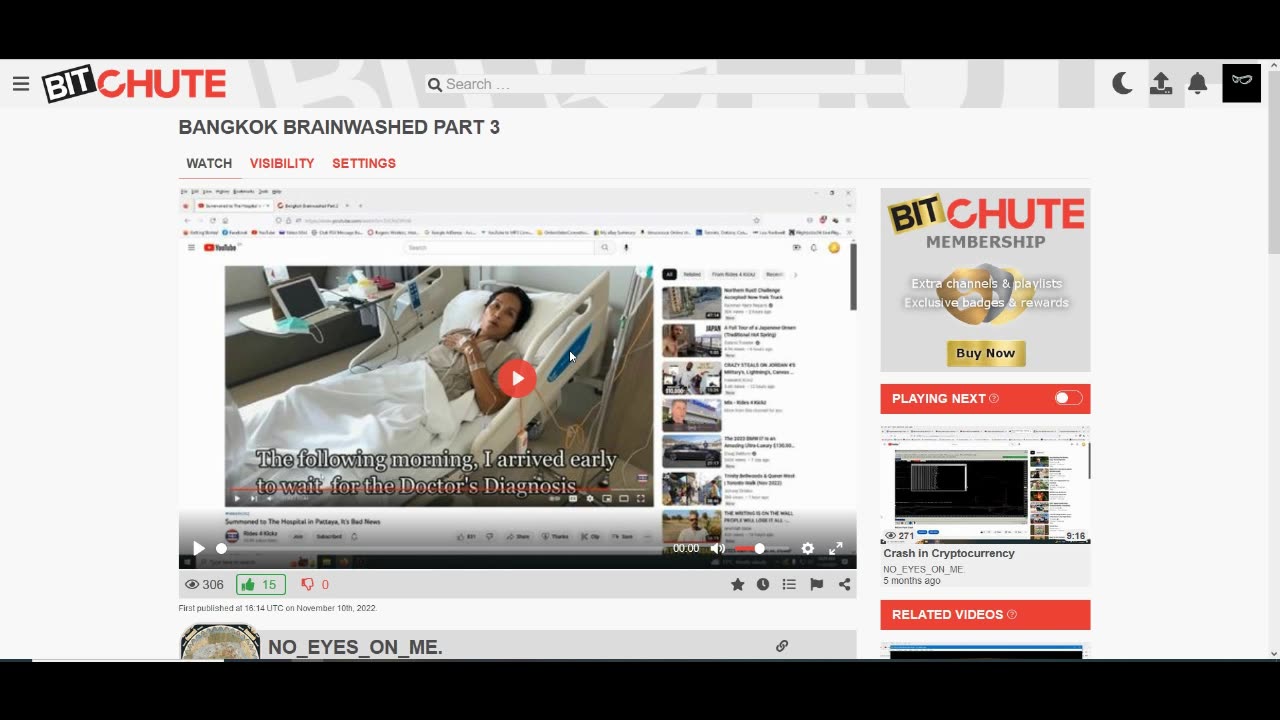This screenshot has height=720, width=1280.
Task: Dislike the video with thumbs down
Action: (x=315, y=584)
